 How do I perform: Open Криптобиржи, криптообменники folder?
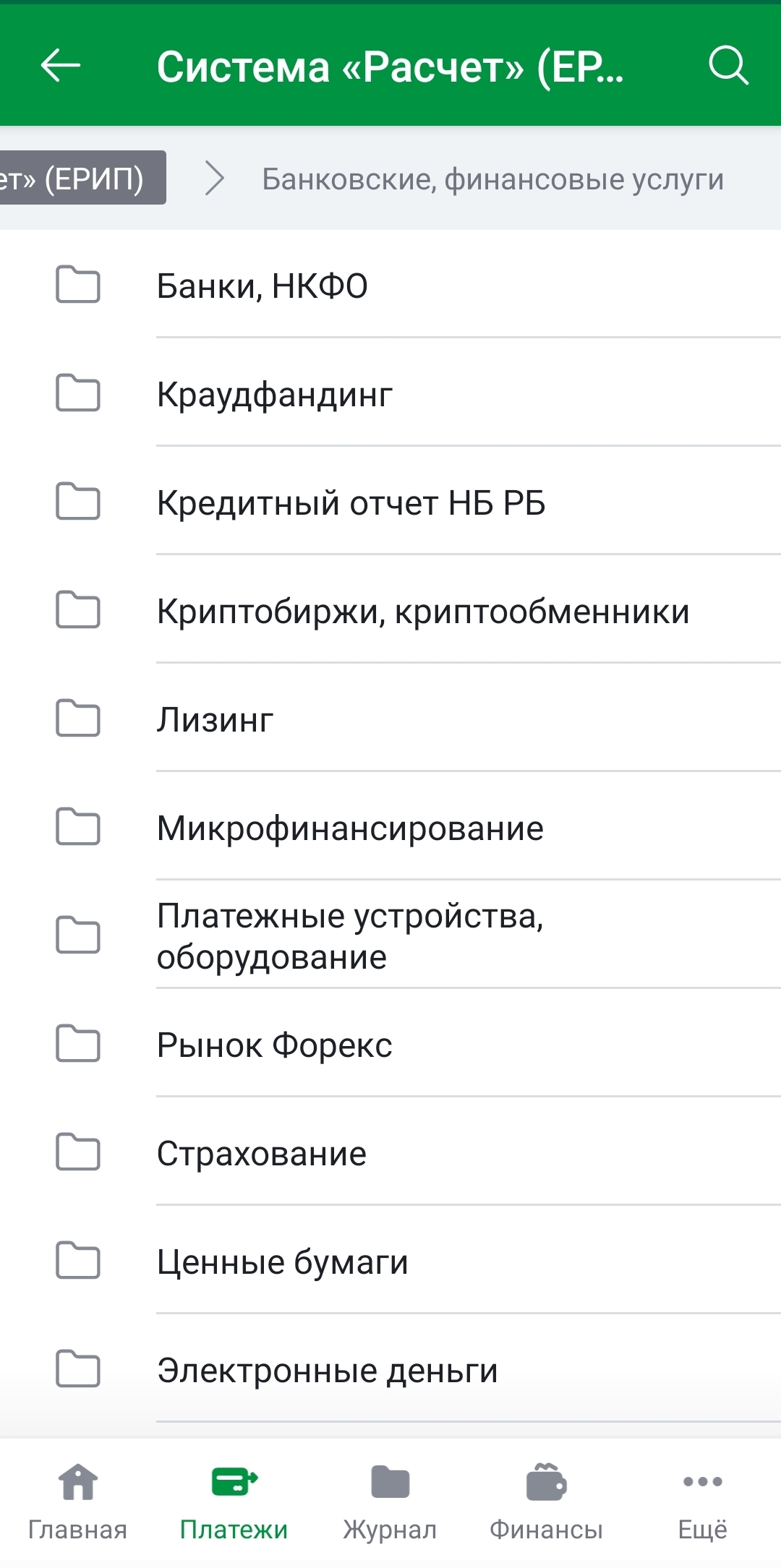click(x=423, y=612)
